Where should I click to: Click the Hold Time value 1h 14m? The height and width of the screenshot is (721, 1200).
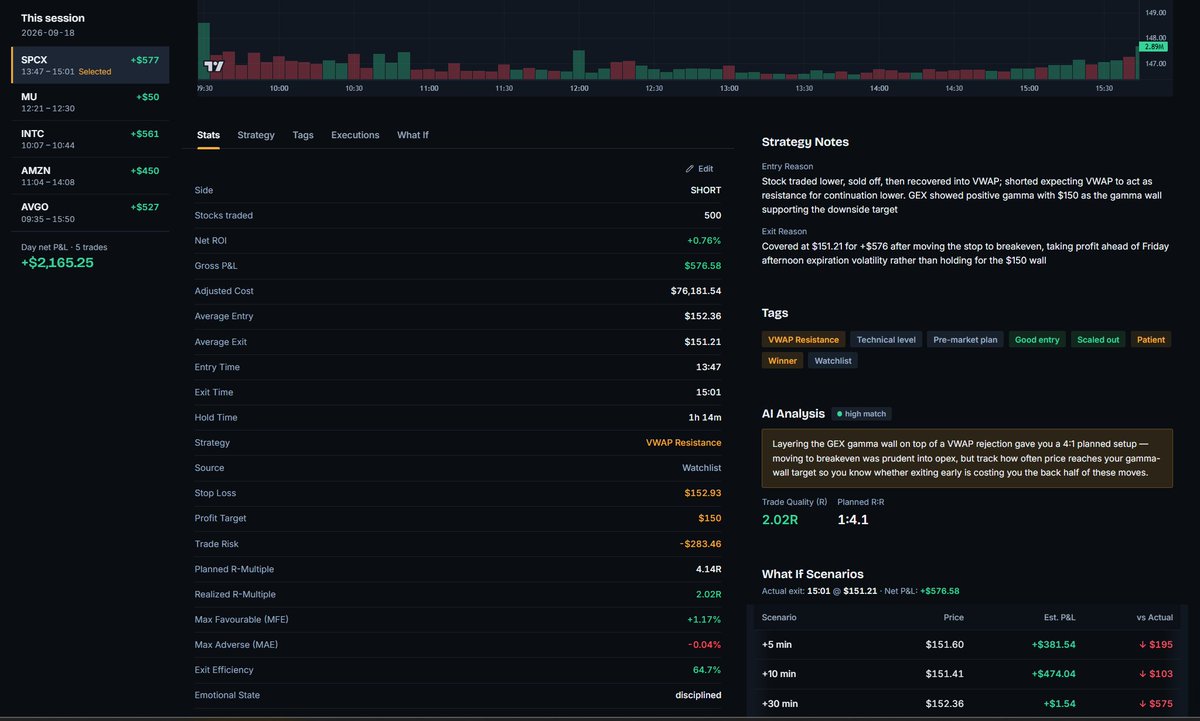tap(706, 417)
